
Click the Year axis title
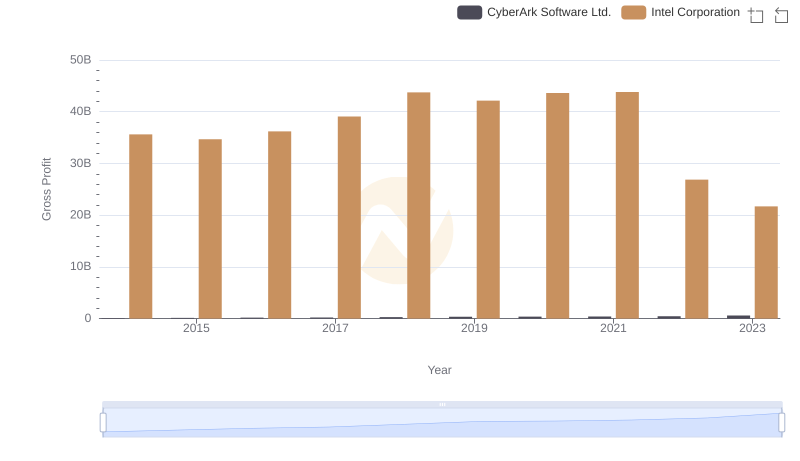pyautogui.click(x=439, y=370)
